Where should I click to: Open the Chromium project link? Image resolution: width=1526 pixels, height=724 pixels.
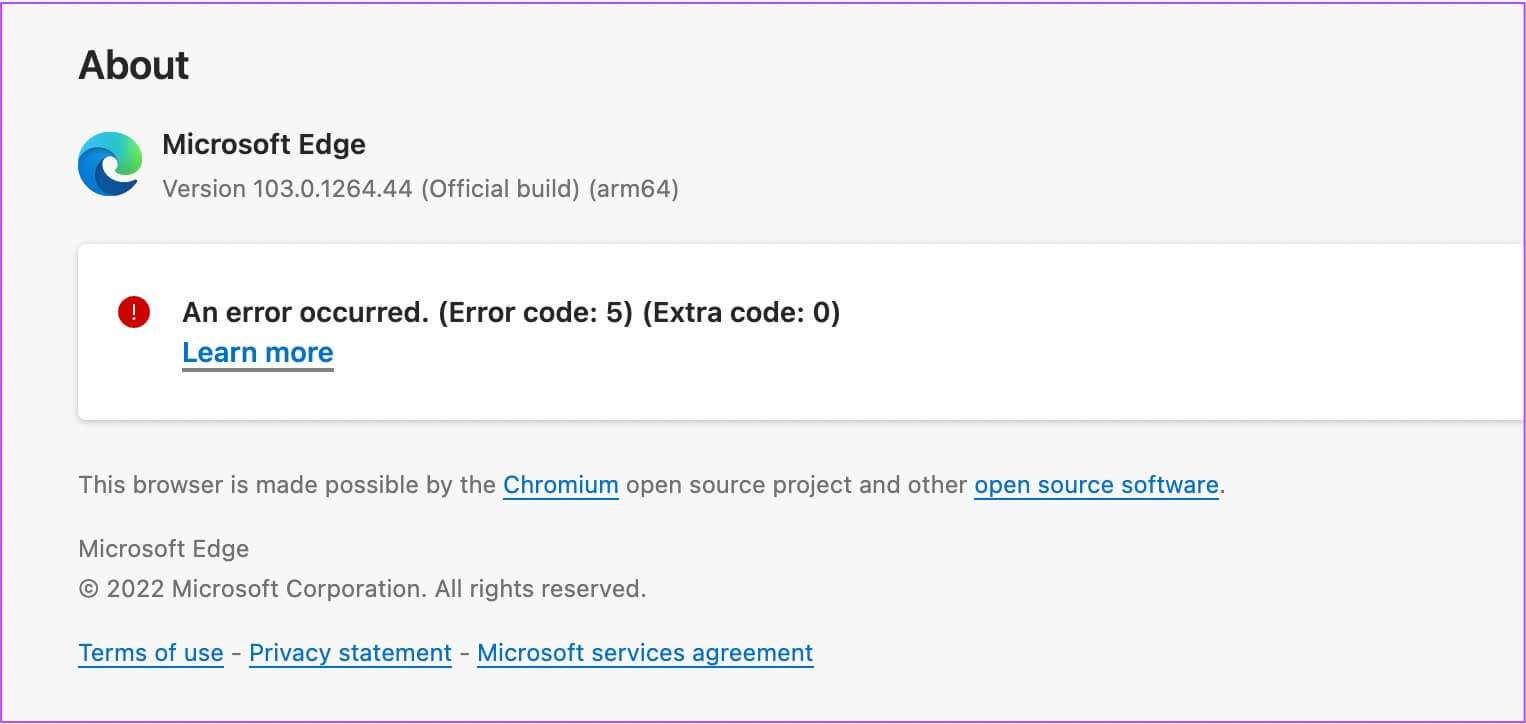tap(560, 486)
